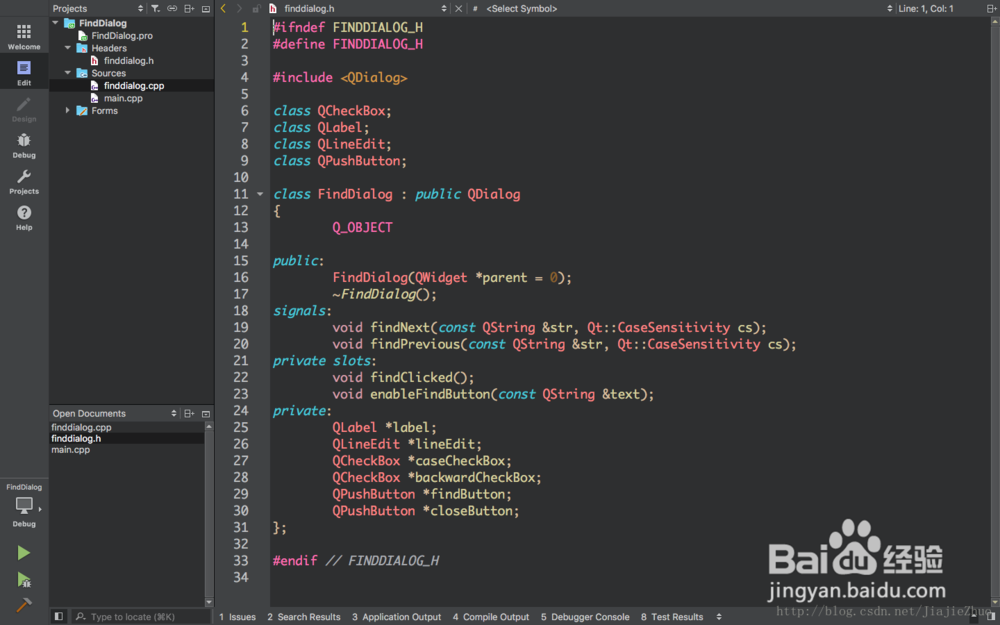Select finddialog.h in Open Documents
This screenshot has height=625, width=1000.
76,438
